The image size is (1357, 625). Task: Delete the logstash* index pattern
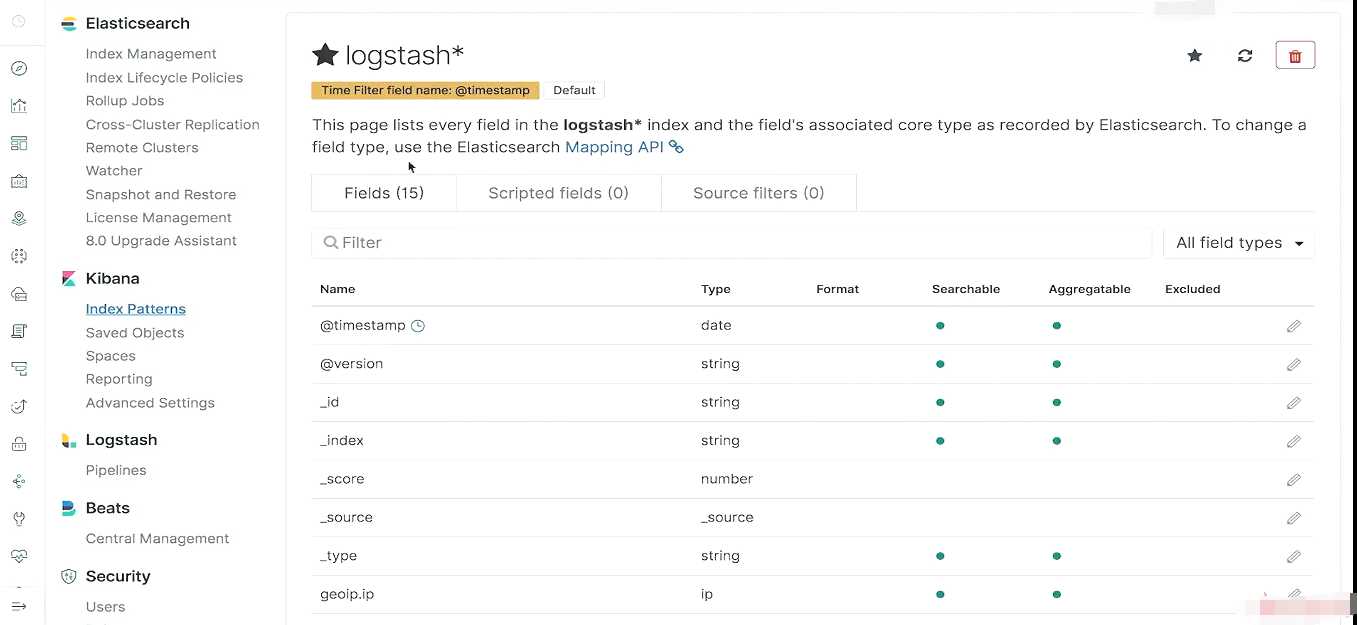(x=1295, y=56)
